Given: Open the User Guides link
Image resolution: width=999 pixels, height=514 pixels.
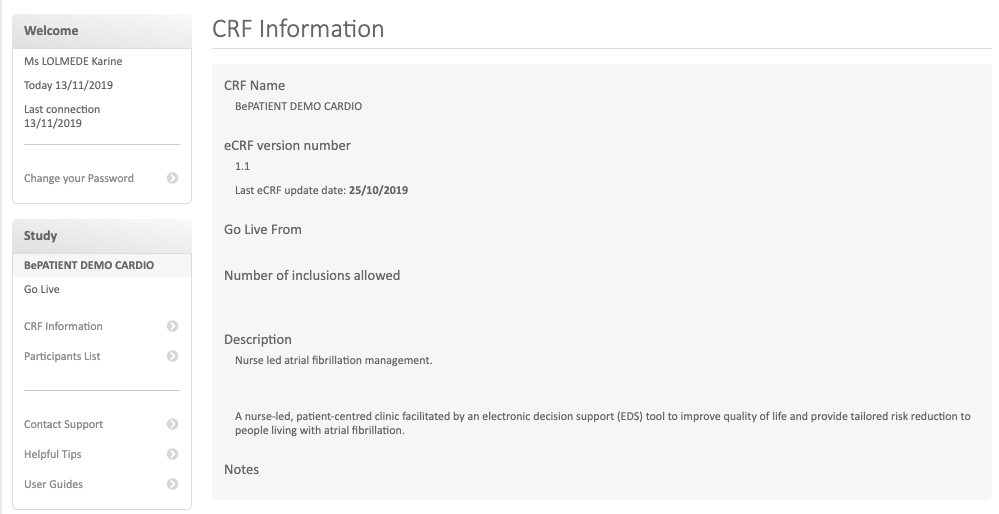Looking at the screenshot, I should 54,484.
